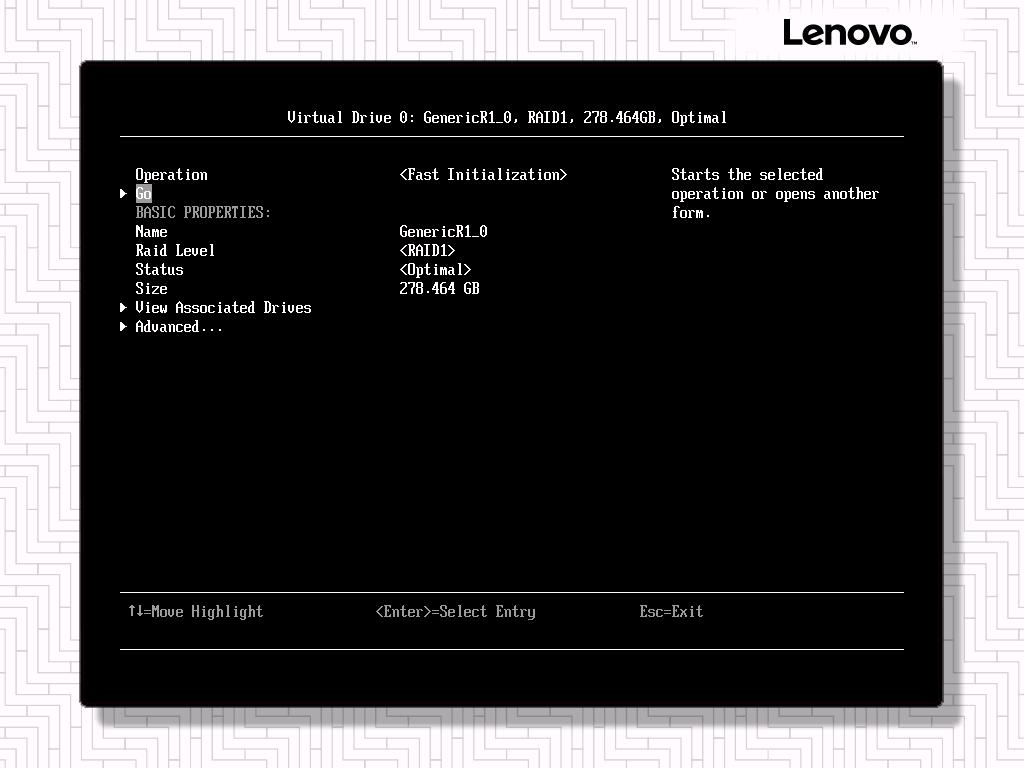This screenshot has width=1024, height=768.
Task: Click the Enter=Select Entry hint
Action: 455,612
